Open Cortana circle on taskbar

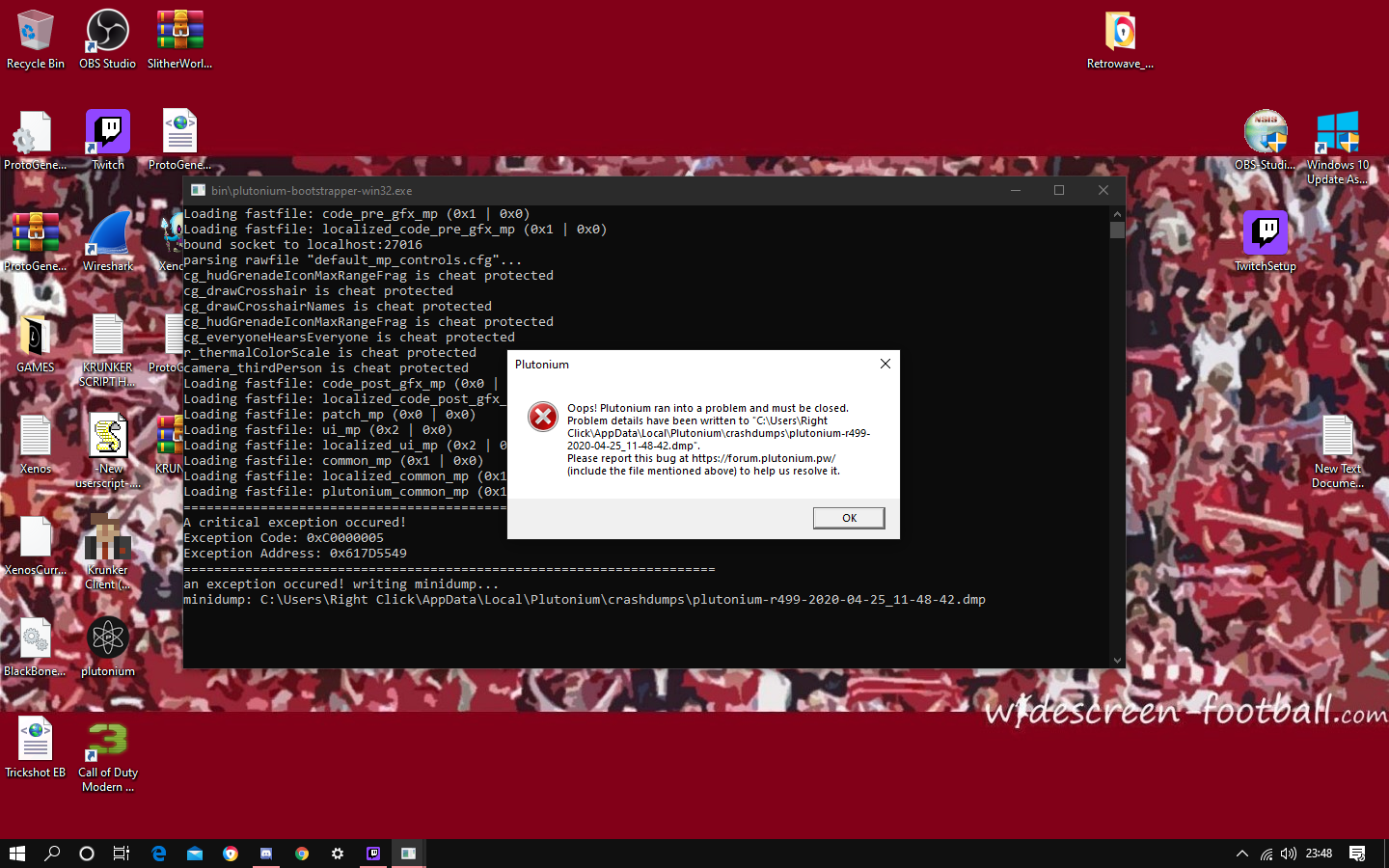coord(87,854)
